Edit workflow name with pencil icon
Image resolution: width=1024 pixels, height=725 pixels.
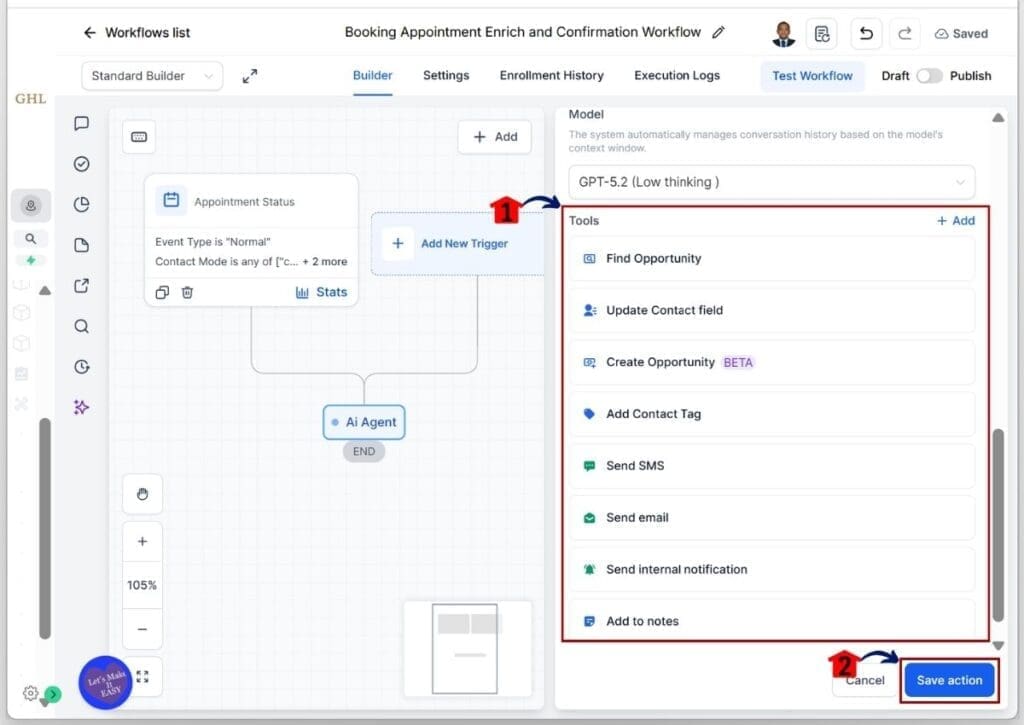click(718, 32)
